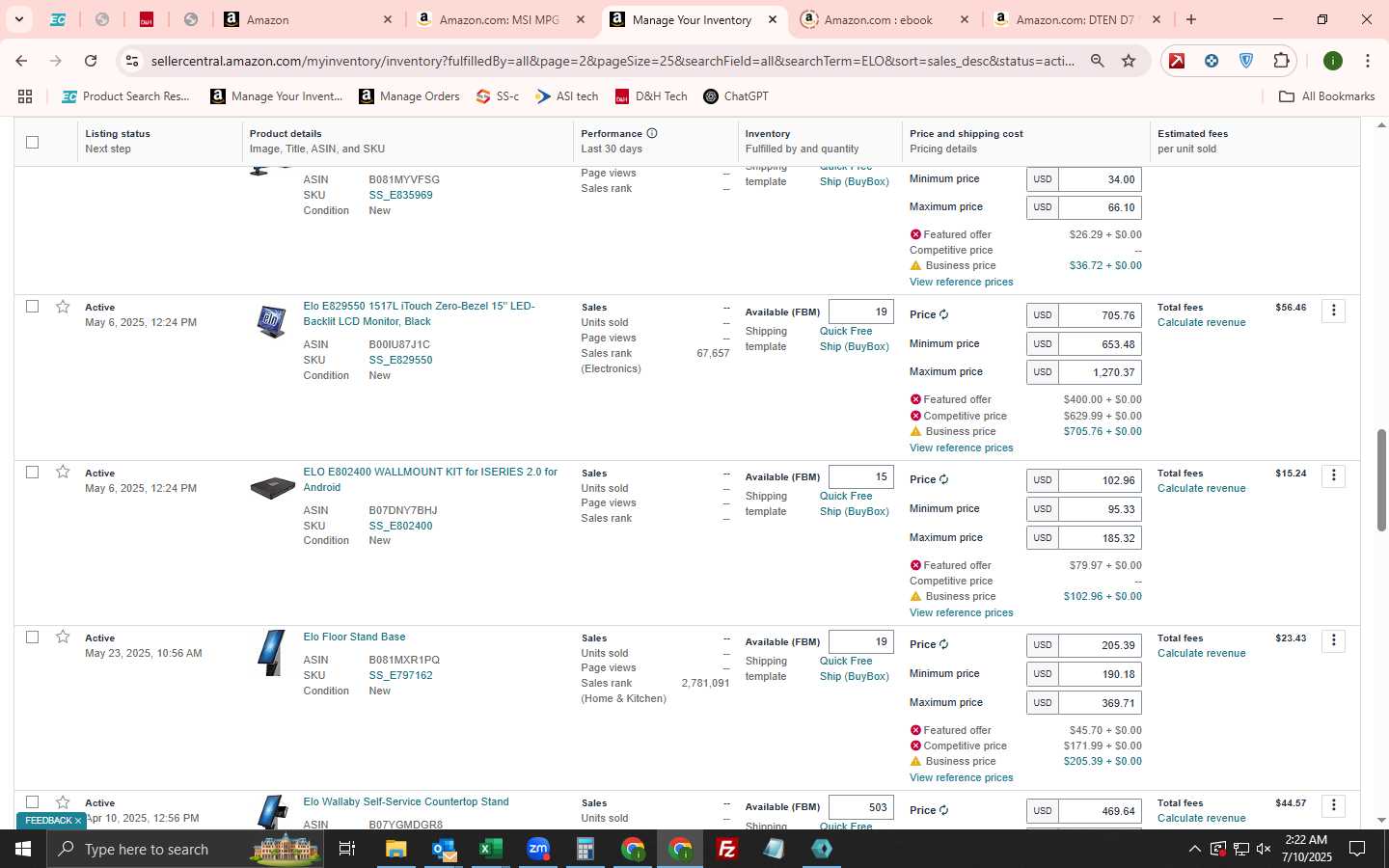Open the Manage Orders bookmark

409,96
